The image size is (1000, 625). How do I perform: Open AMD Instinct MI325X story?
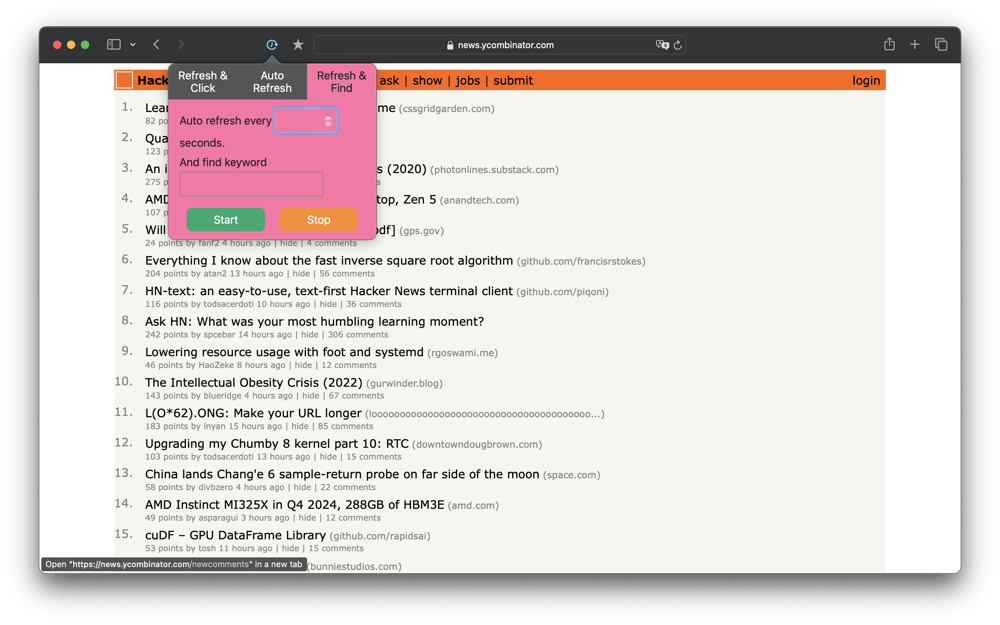[294, 505]
